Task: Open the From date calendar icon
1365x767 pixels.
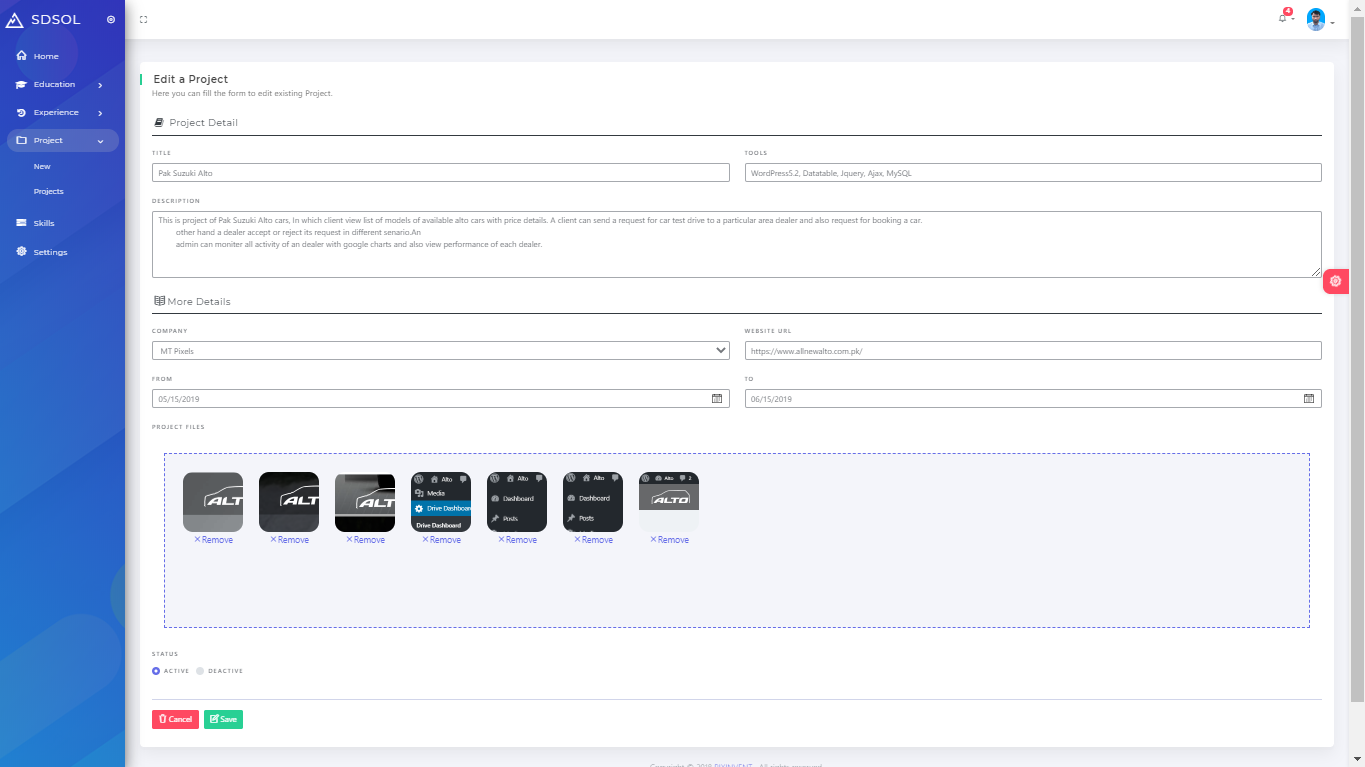Action: 717,399
